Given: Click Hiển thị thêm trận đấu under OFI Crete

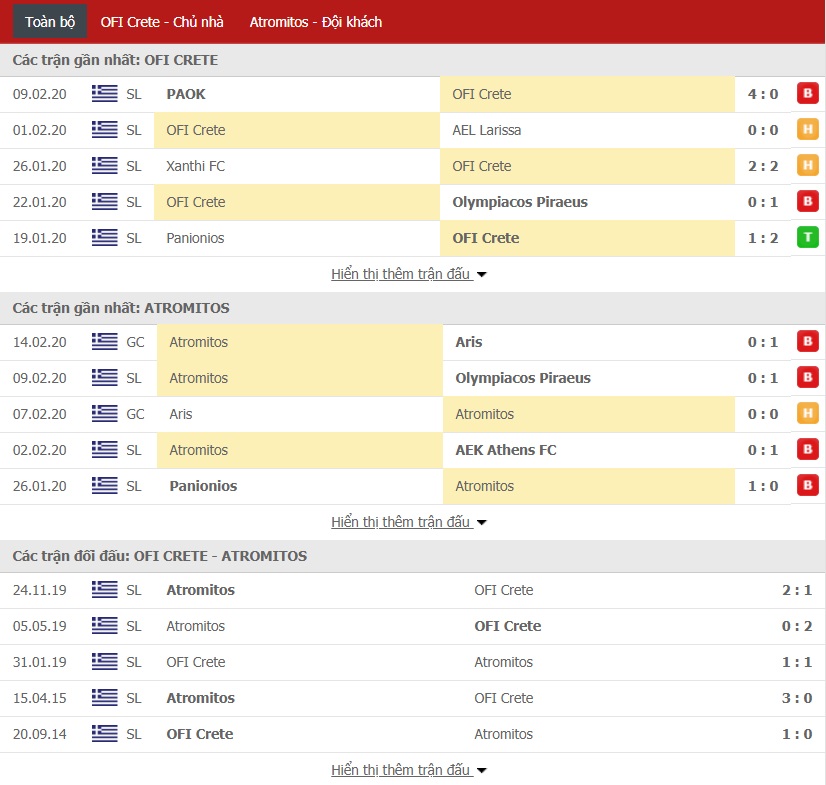Looking at the screenshot, I should (400, 274).
